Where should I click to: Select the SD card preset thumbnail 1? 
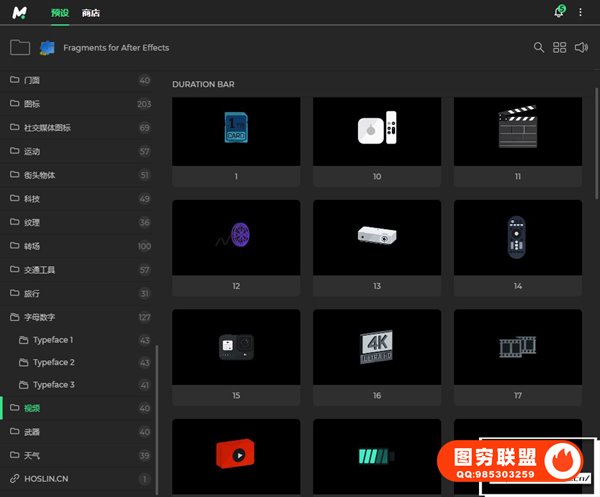(x=236, y=131)
